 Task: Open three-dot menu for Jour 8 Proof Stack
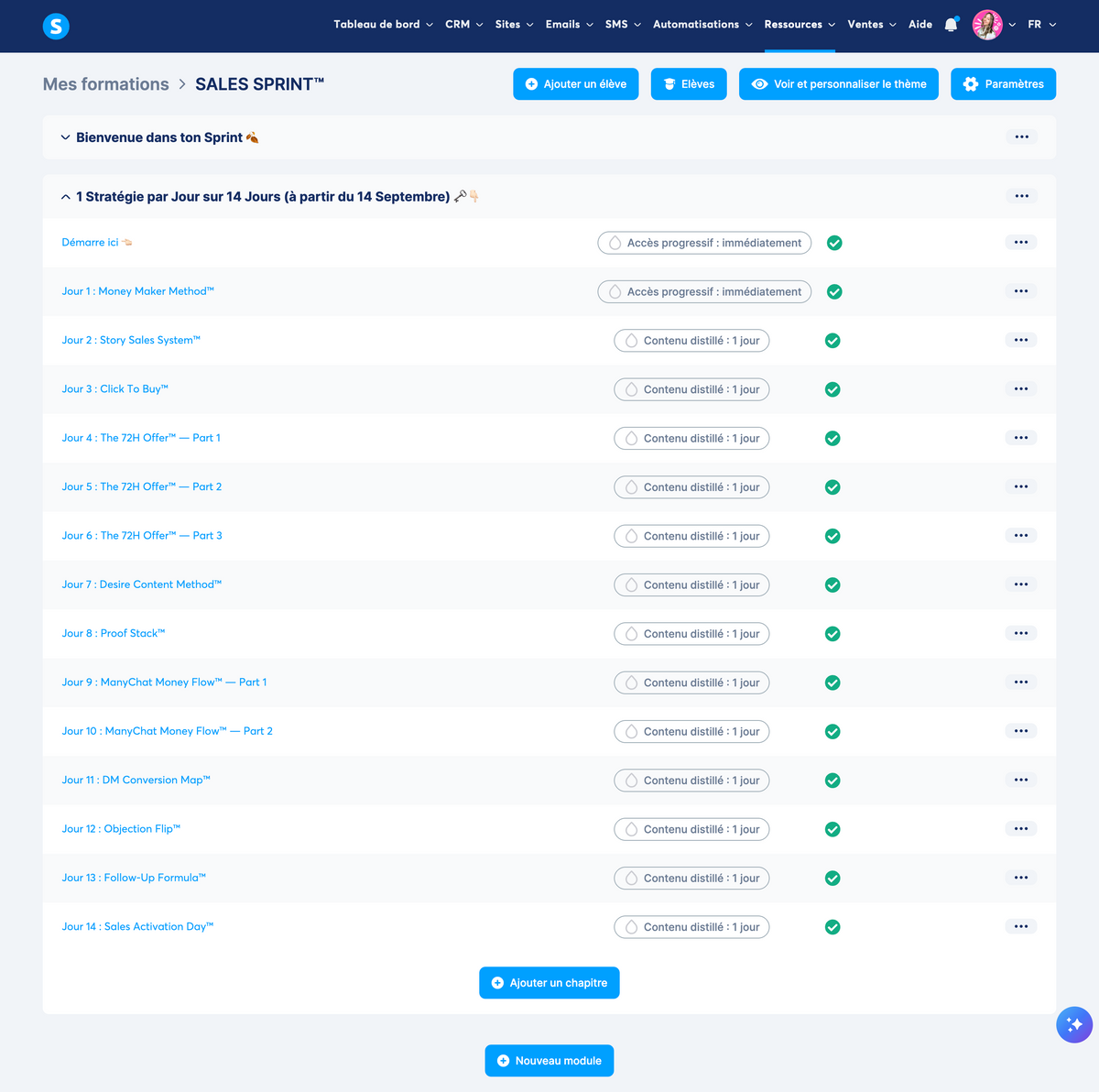1021,633
